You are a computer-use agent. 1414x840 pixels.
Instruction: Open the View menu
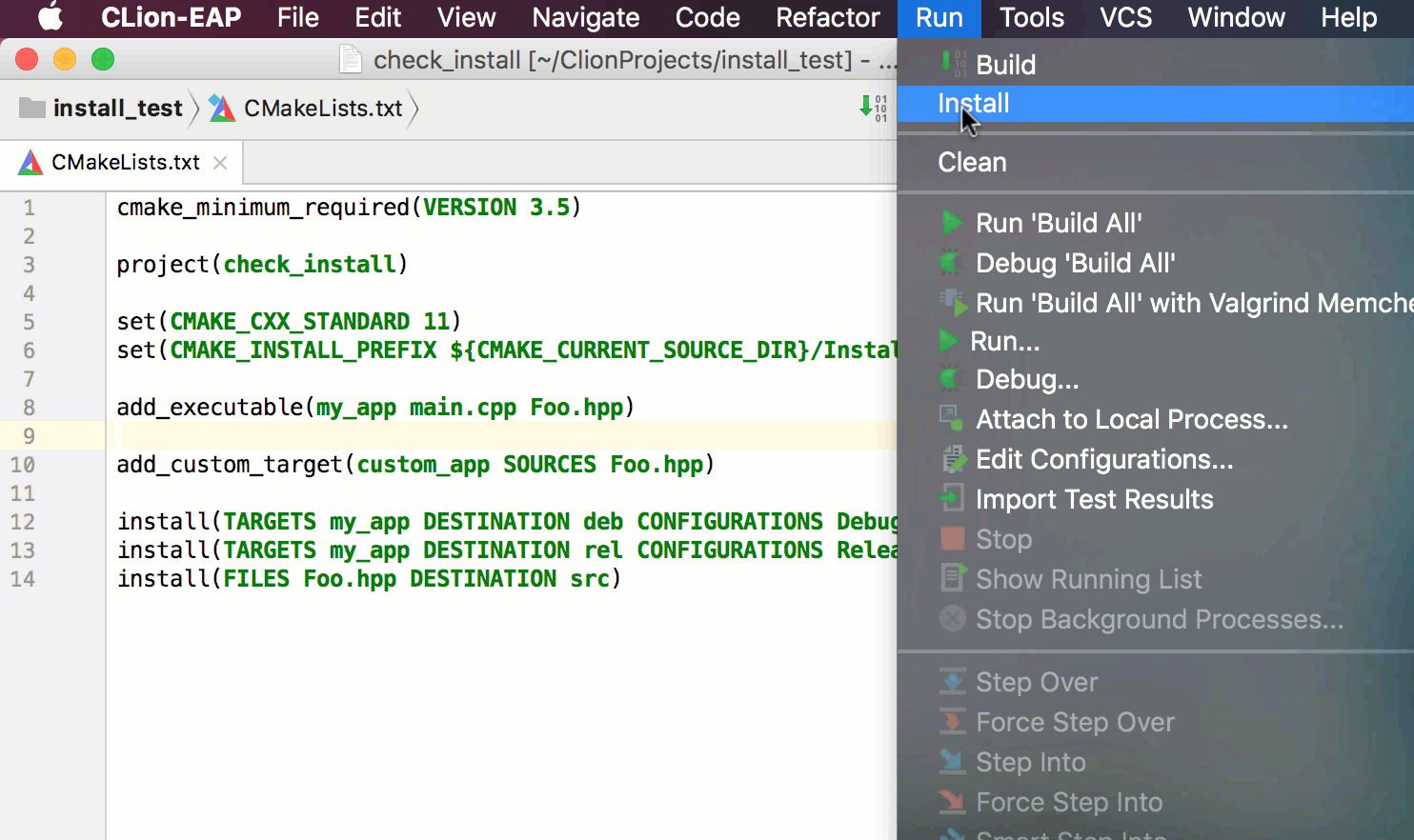pyautogui.click(x=467, y=17)
